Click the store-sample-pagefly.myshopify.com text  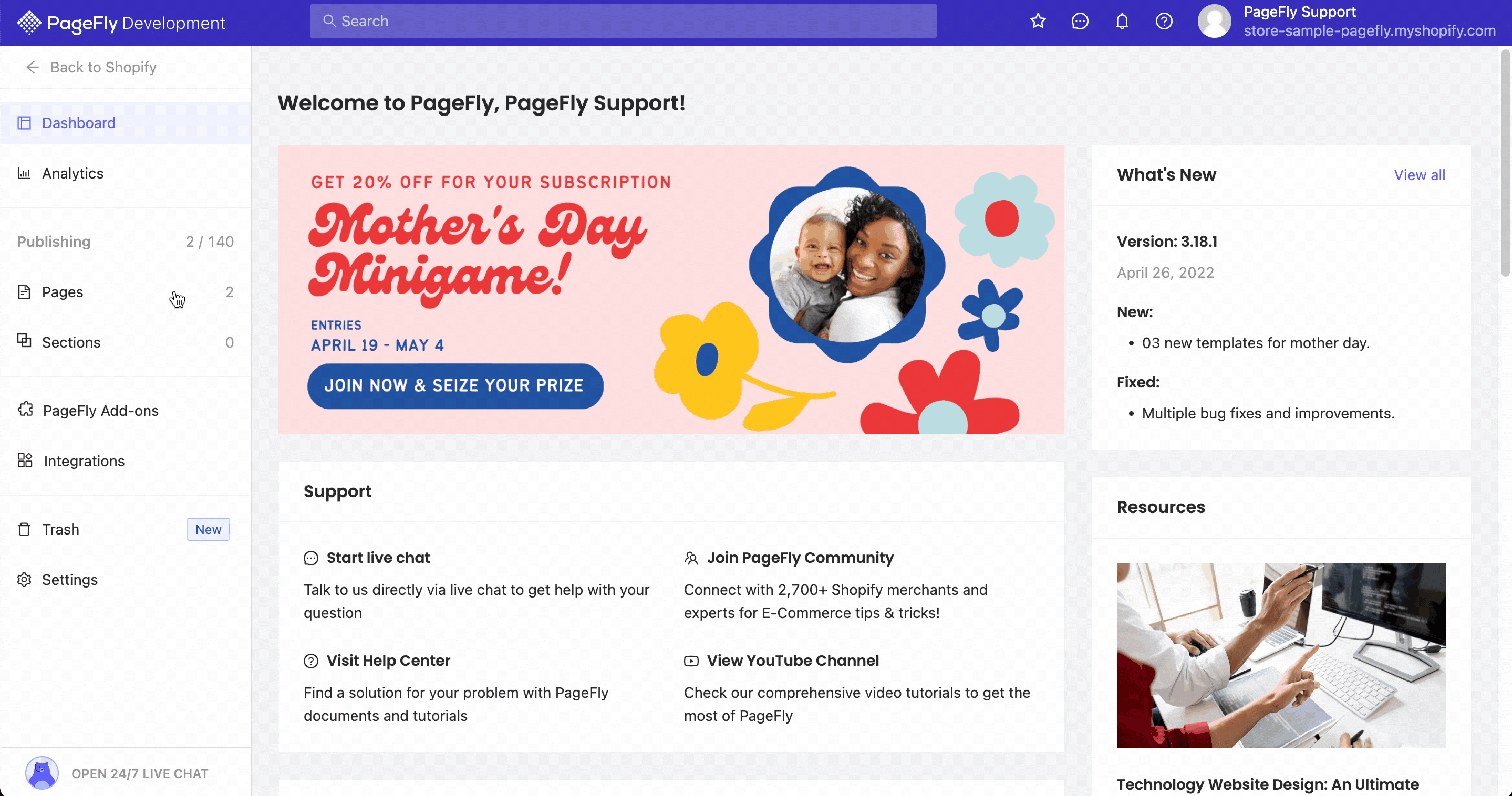[1370, 30]
